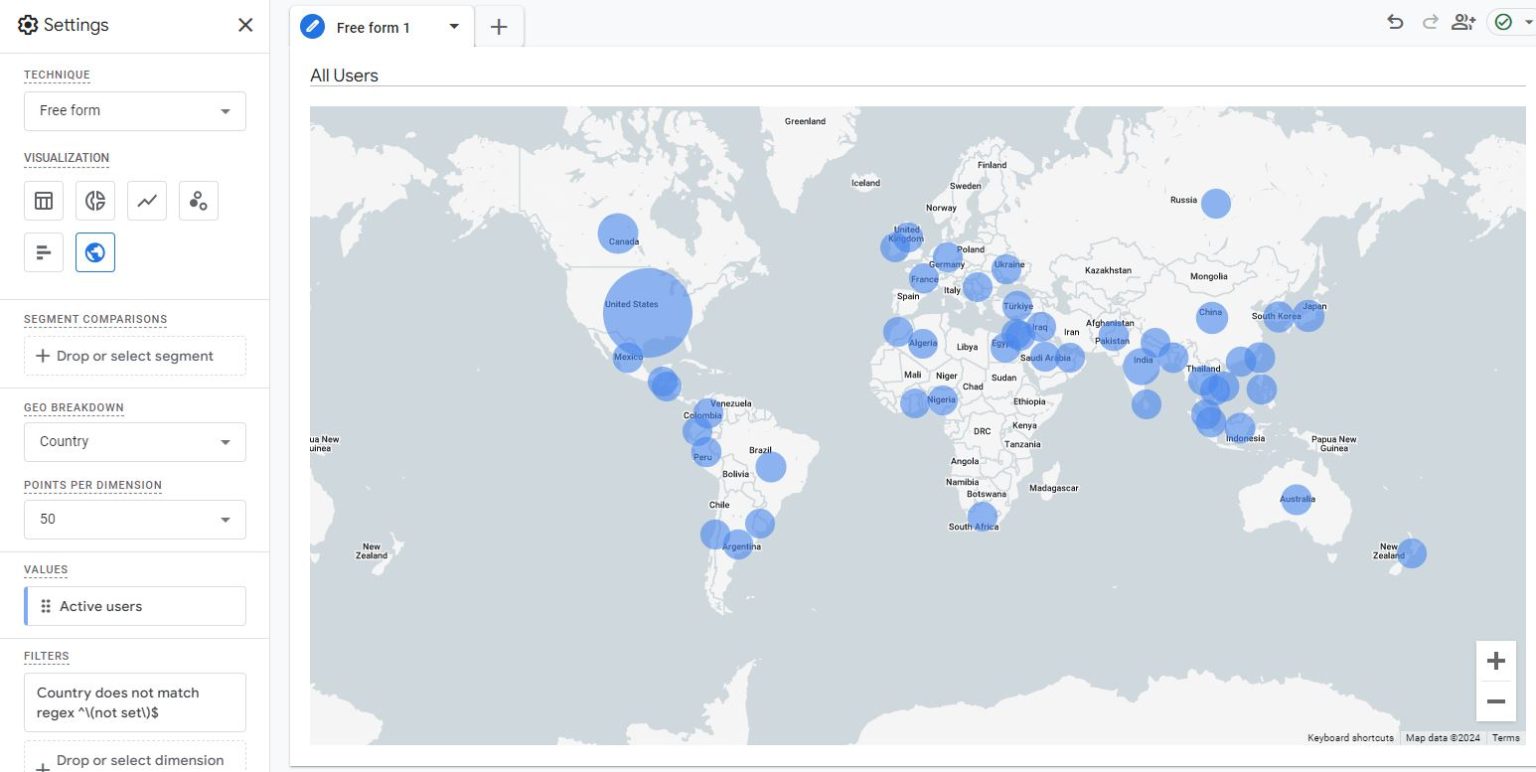Viewport: 1536px width, 772px height.
Task: Select the line chart visualization
Action: (147, 201)
